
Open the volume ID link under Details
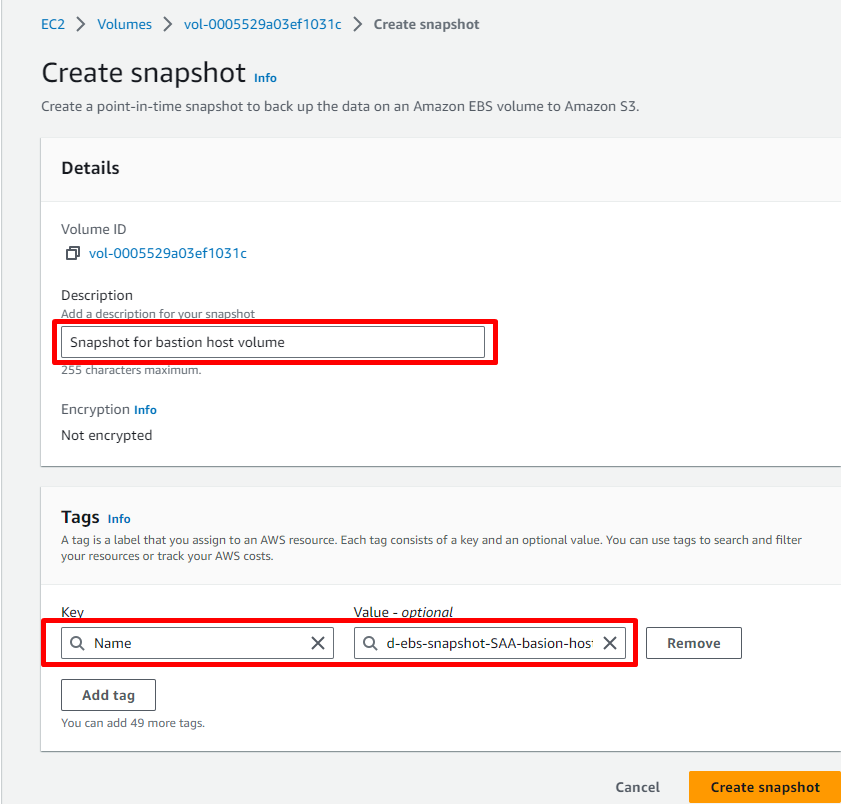click(x=167, y=254)
